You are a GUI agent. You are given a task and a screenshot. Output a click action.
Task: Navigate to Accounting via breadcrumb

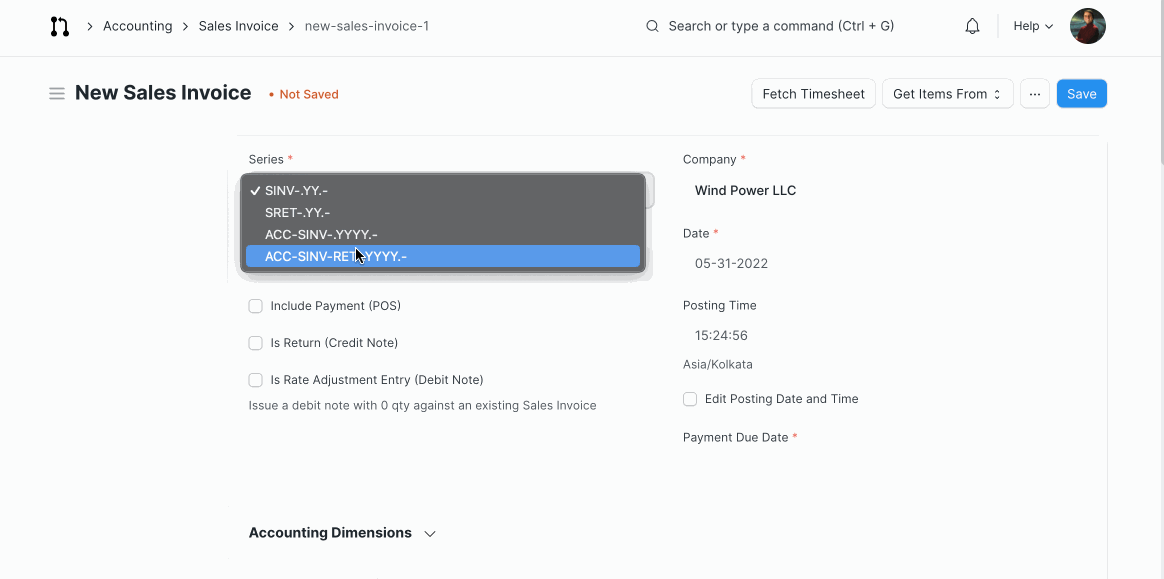137,26
